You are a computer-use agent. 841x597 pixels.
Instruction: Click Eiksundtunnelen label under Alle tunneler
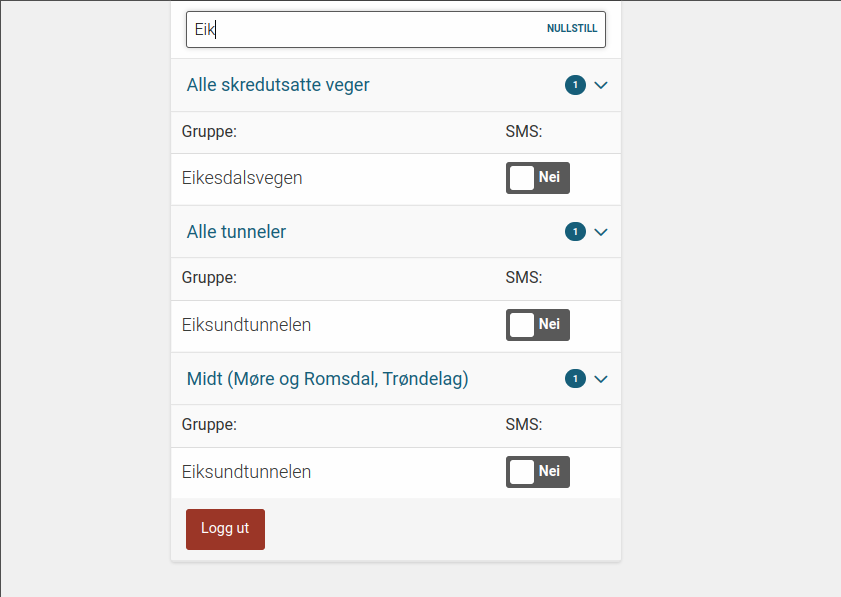click(246, 325)
